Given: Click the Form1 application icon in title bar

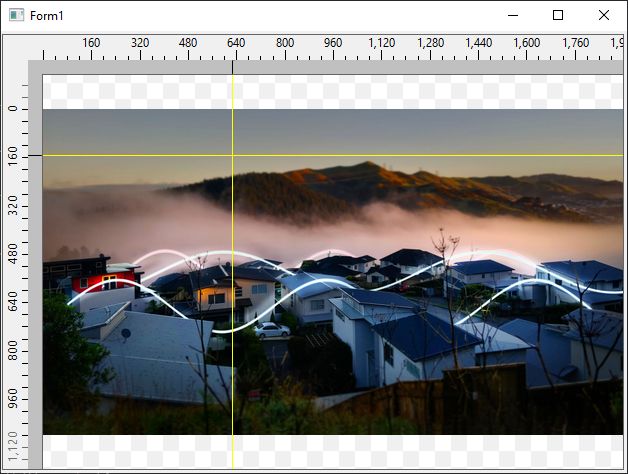Looking at the screenshot, I should click(16, 15).
